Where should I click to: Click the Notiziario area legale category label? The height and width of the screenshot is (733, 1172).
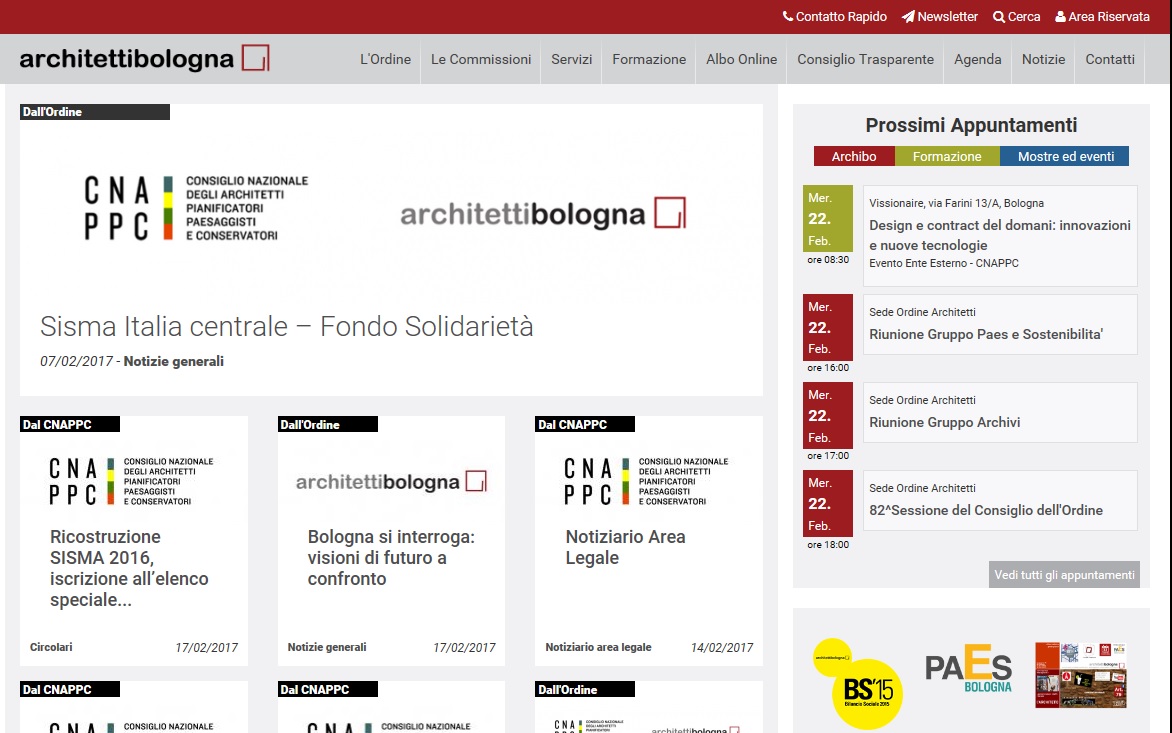pyautogui.click(x=598, y=647)
